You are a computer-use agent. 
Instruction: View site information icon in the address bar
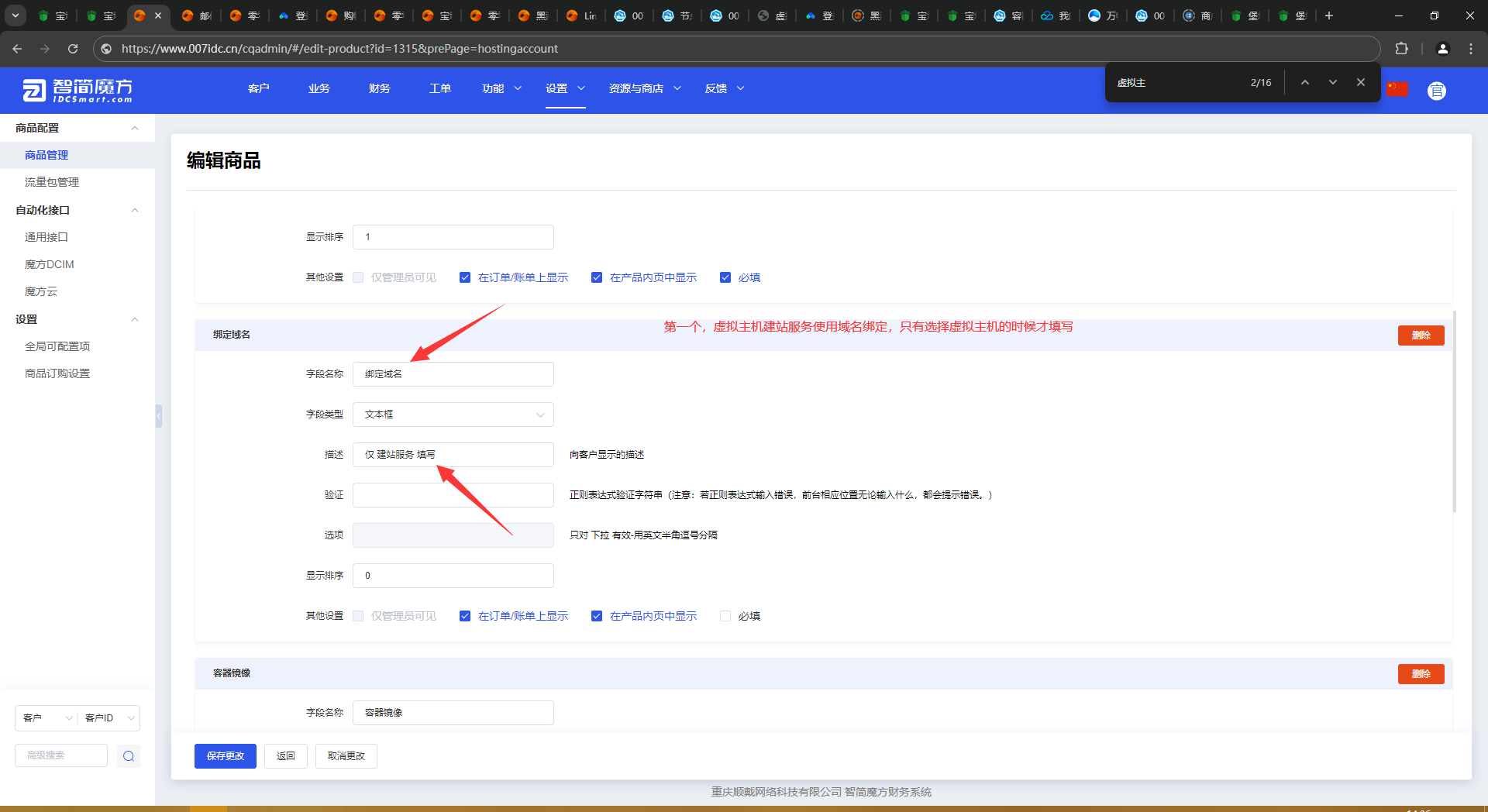tap(107, 48)
